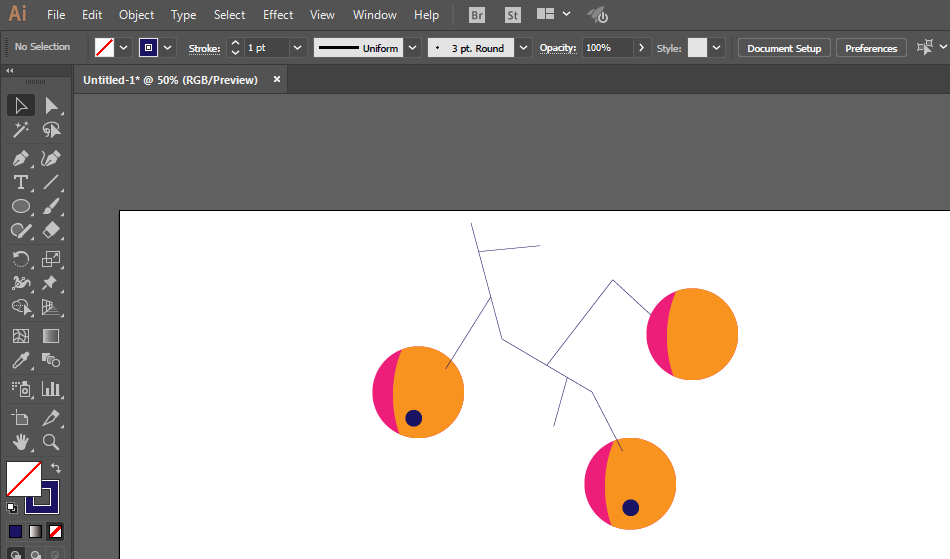
Task: Select the Direct Selection tool
Action: (x=51, y=105)
